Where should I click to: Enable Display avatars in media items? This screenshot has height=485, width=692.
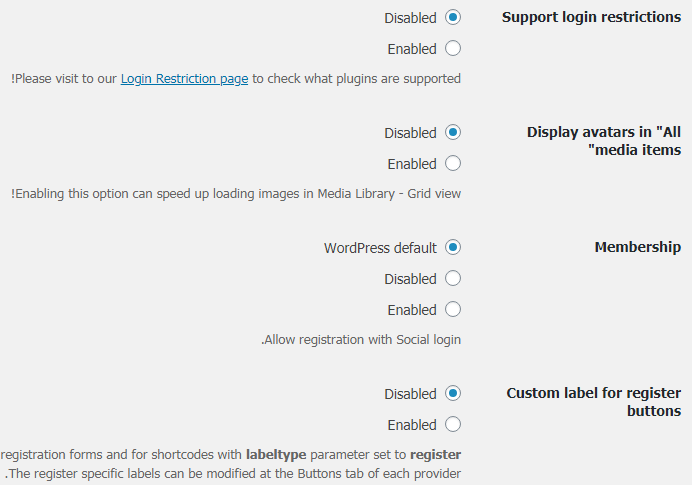tap(453, 163)
